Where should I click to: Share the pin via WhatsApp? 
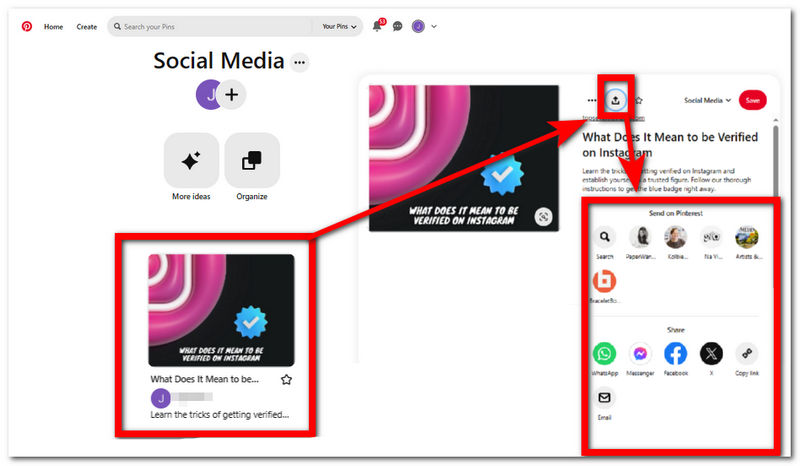pos(605,354)
